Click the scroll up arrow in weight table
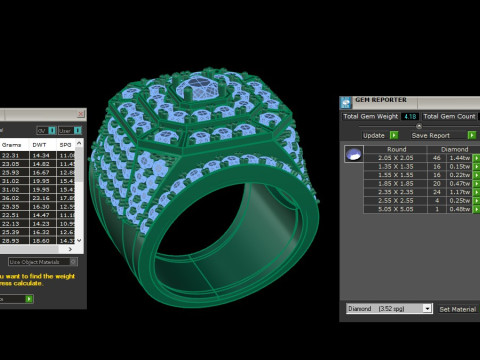 (x=79, y=143)
